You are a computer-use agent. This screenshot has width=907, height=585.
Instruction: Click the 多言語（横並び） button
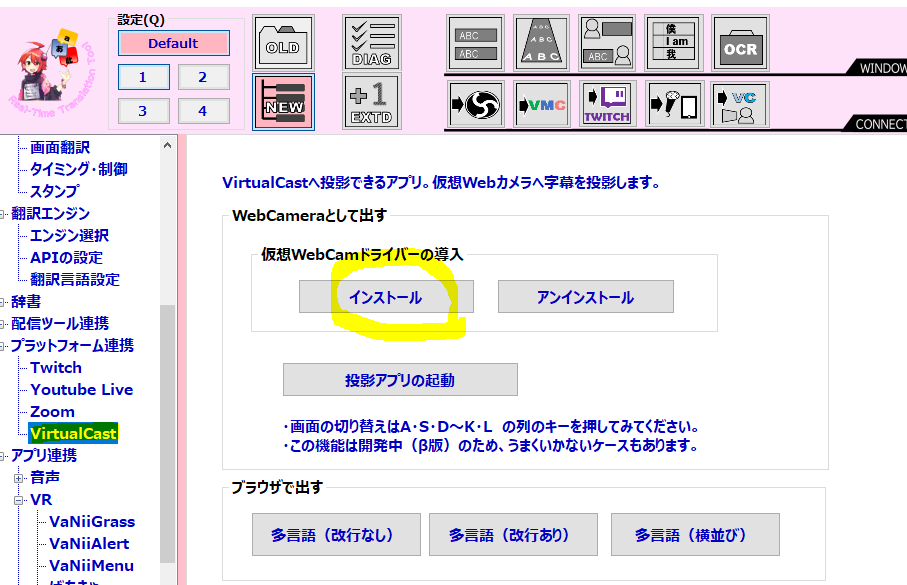coord(695,535)
